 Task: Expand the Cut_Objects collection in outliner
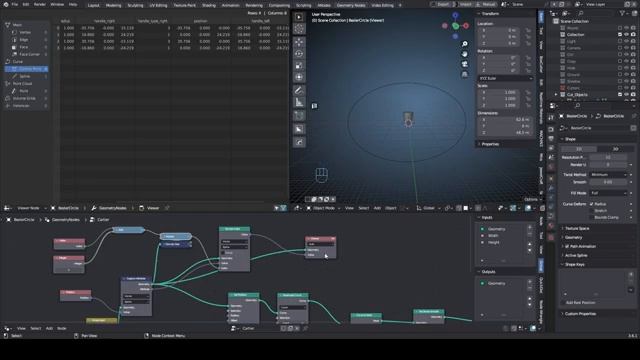(556, 94)
